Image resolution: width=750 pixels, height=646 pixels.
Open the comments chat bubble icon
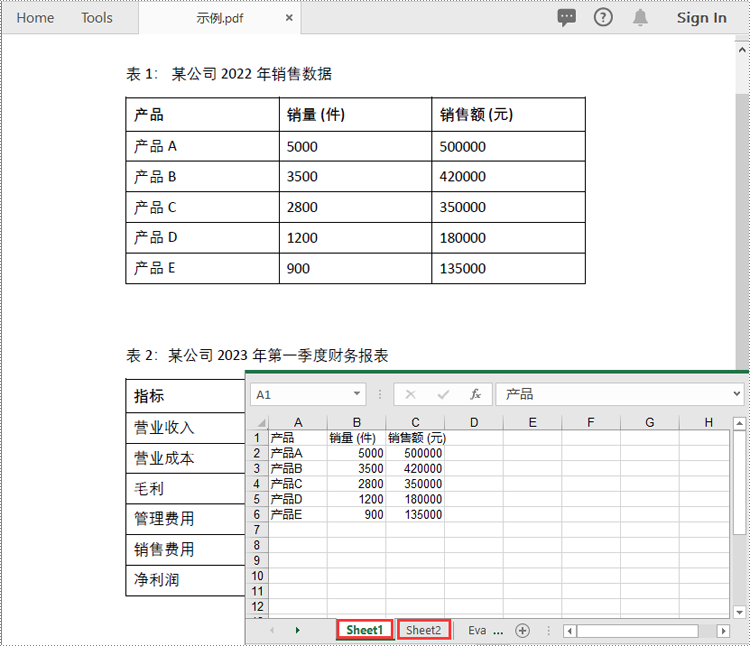coord(567,18)
